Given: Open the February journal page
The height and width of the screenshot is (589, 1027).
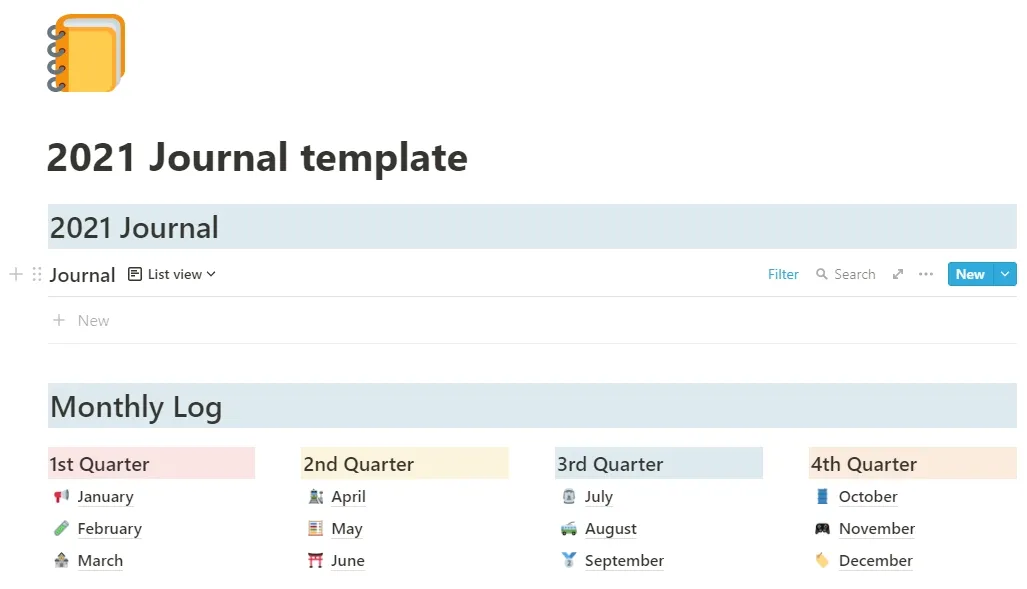Looking at the screenshot, I should pyautogui.click(x=109, y=528).
